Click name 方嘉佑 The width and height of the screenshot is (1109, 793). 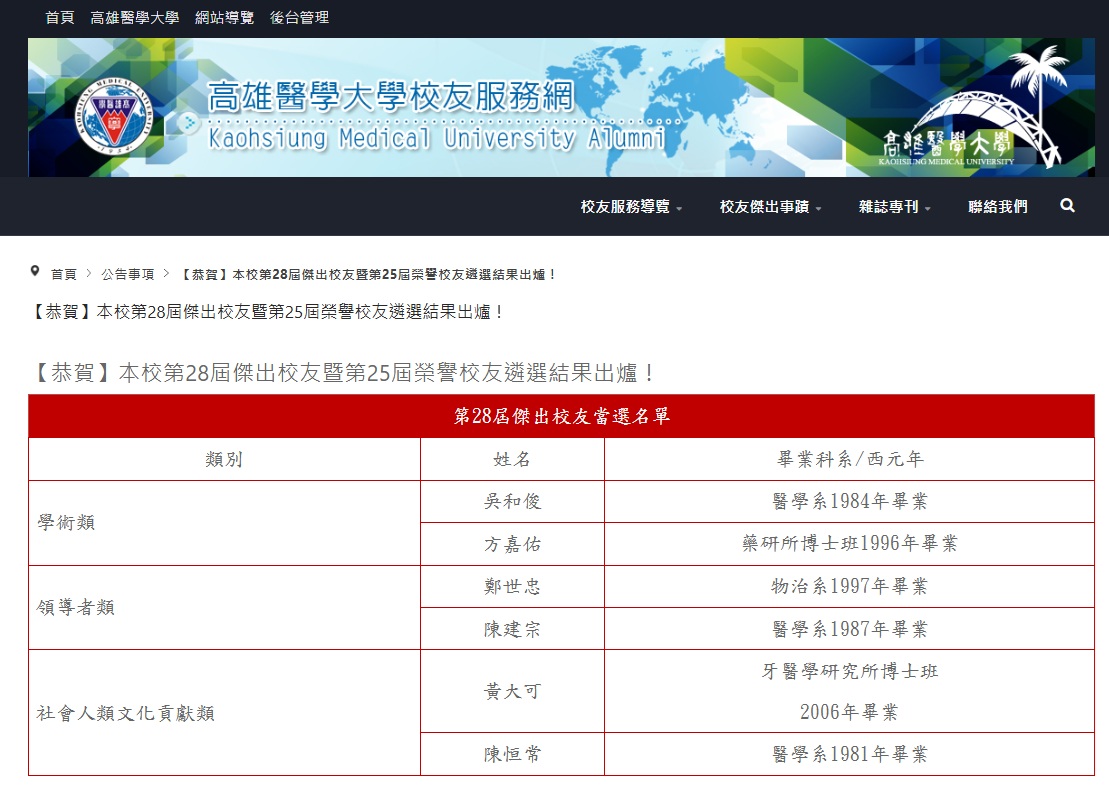512,544
